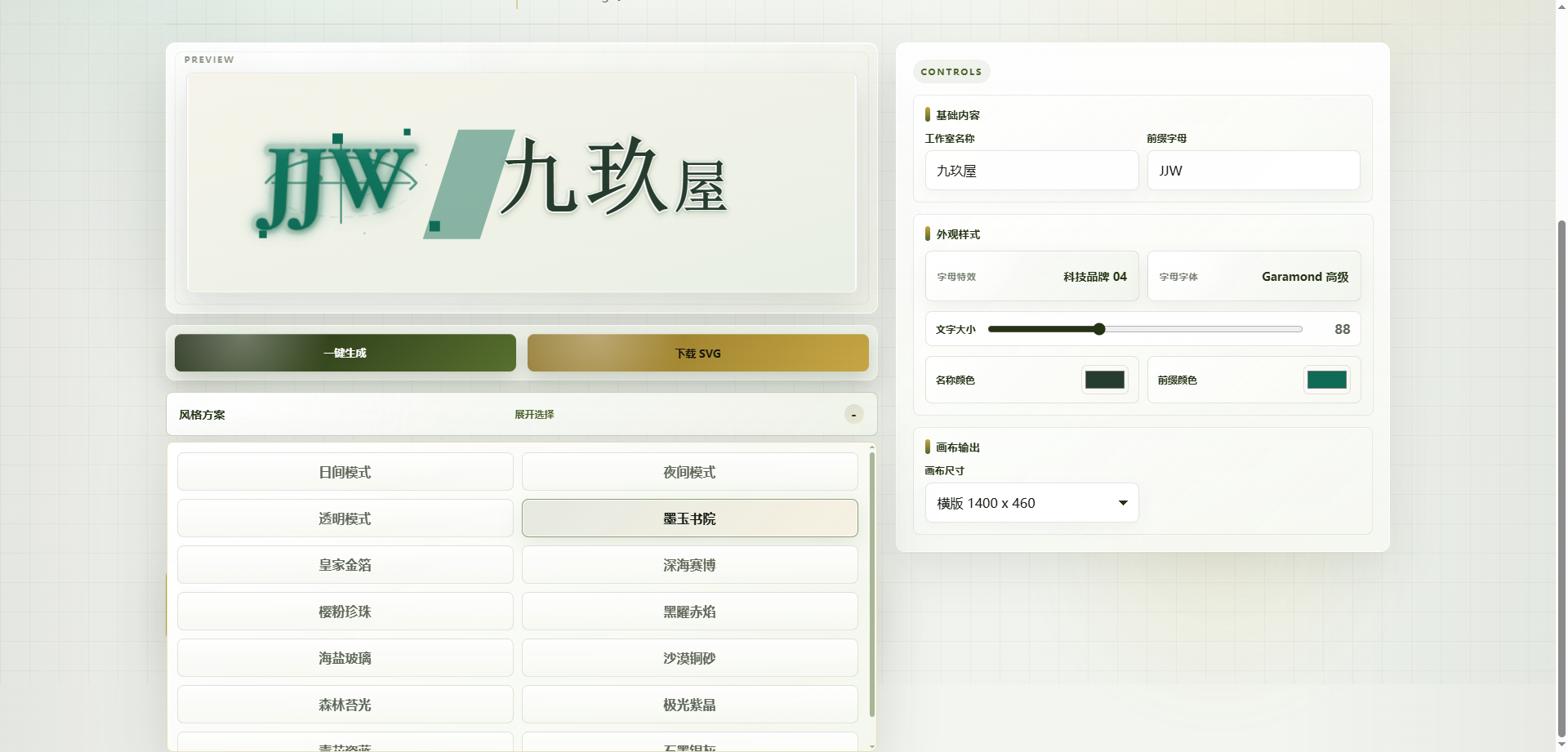The image size is (1568, 752).
Task: Select the 透明模式 style preset
Action: (345, 518)
